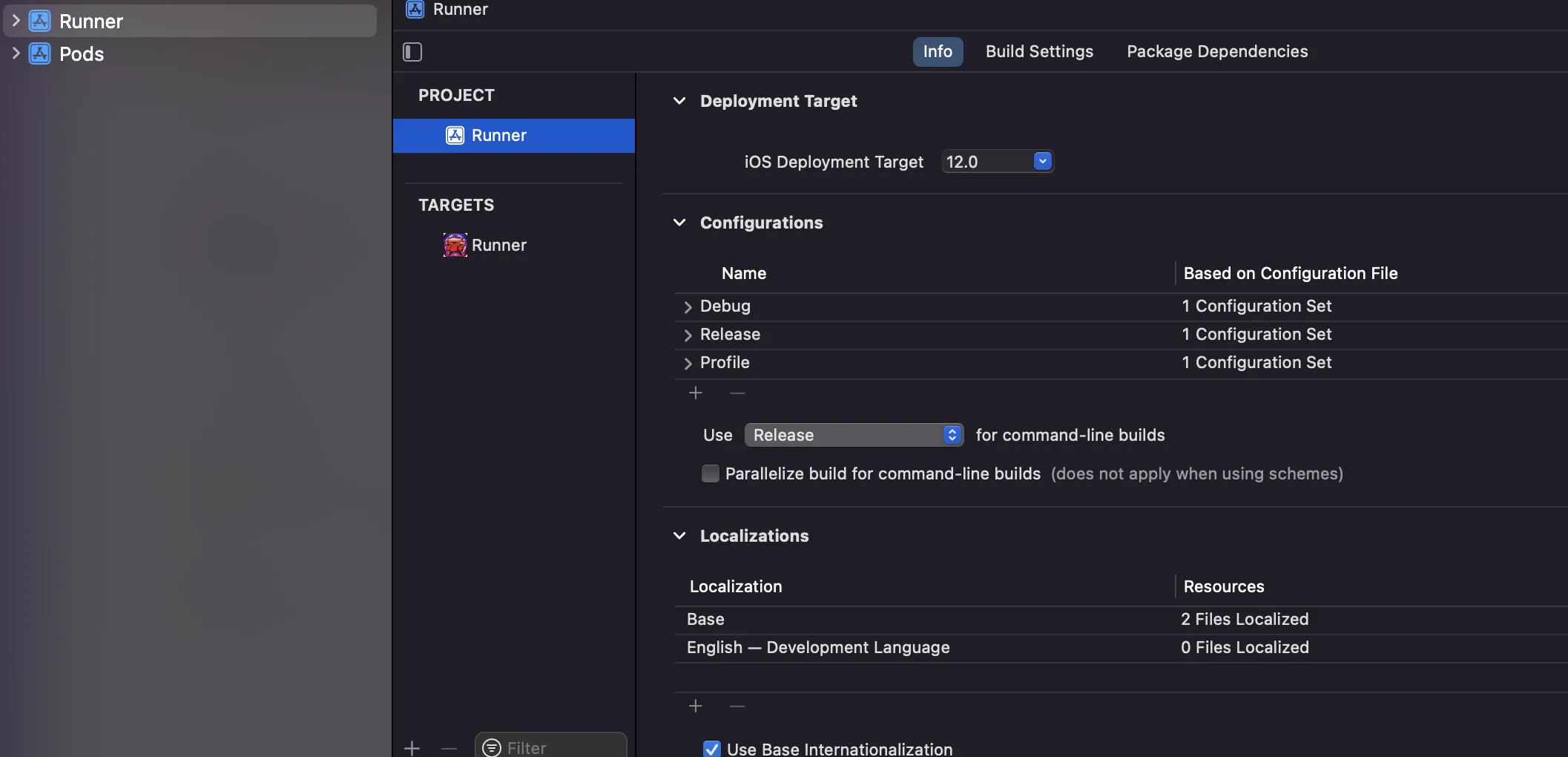Expand the Pods project in navigator
Screen dimensions: 1568x757
pos(16,53)
